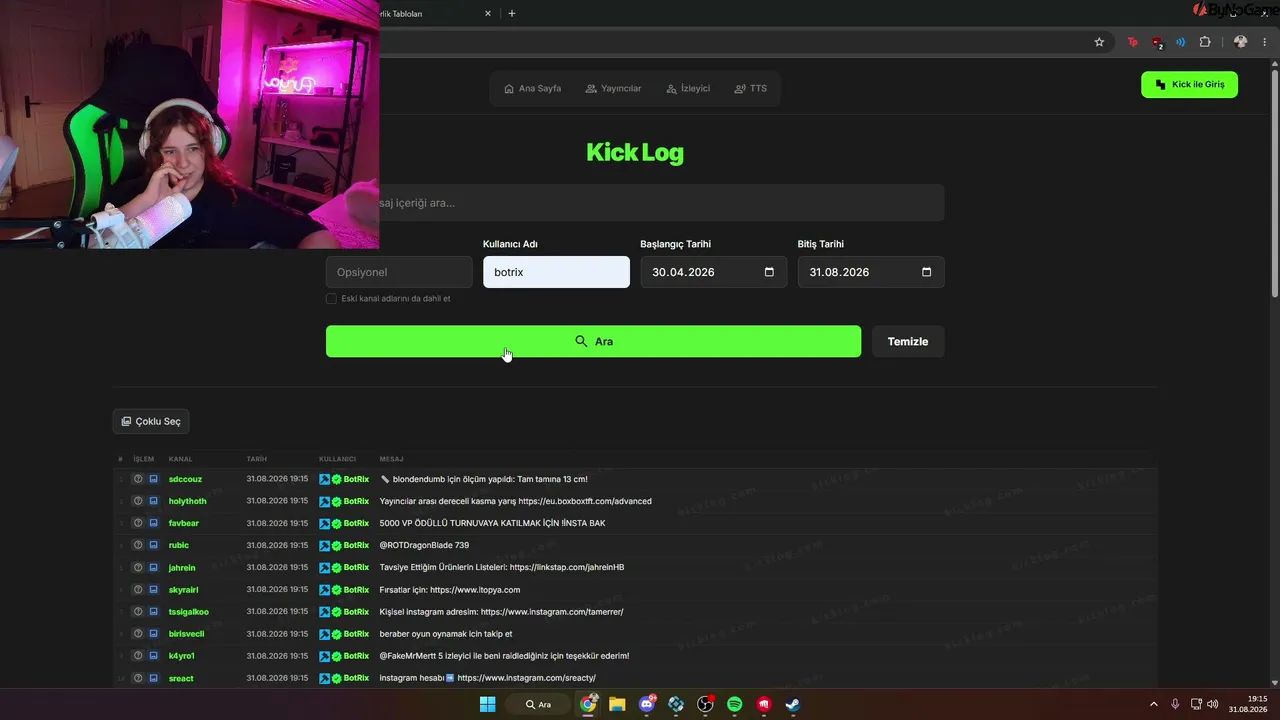Image resolution: width=1280 pixels, height=720 pixels.
Task: Open the info icon for the skyrairl row
Action: pos(138,590)
